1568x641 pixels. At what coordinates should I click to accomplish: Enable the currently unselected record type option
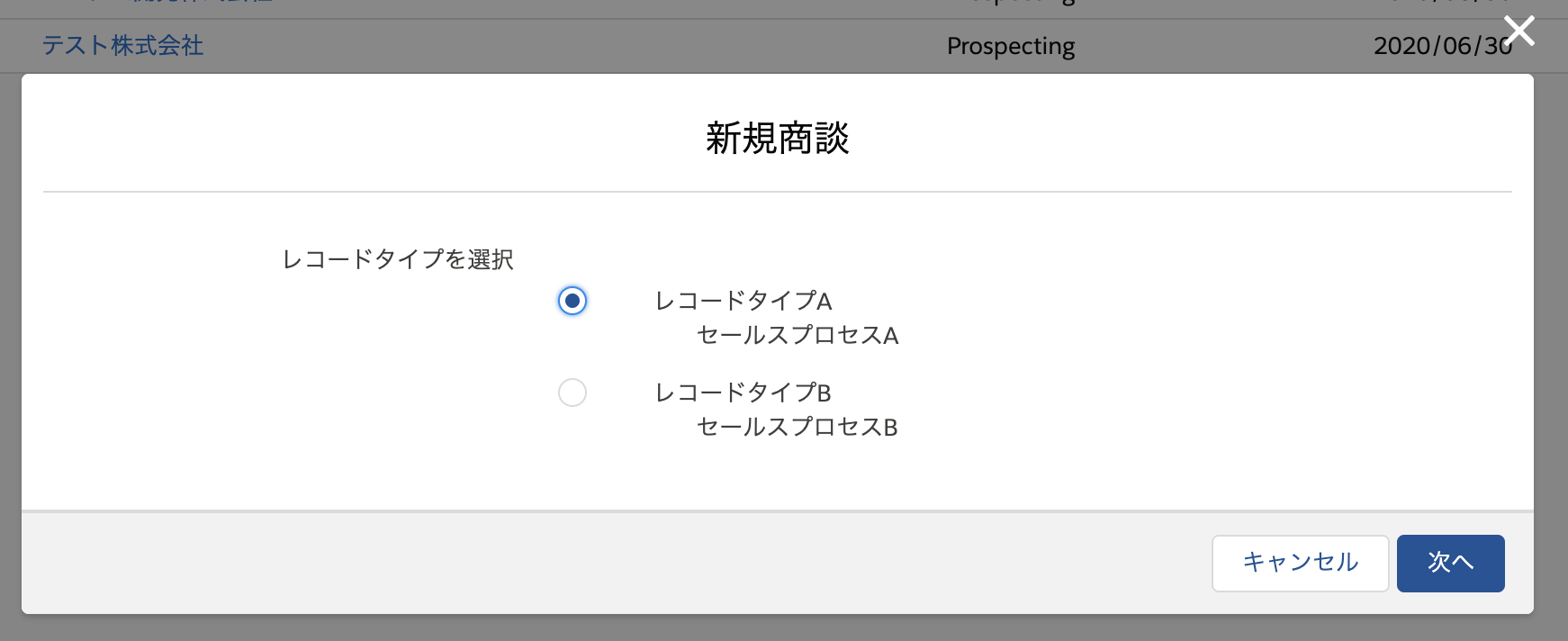(572, 393)
